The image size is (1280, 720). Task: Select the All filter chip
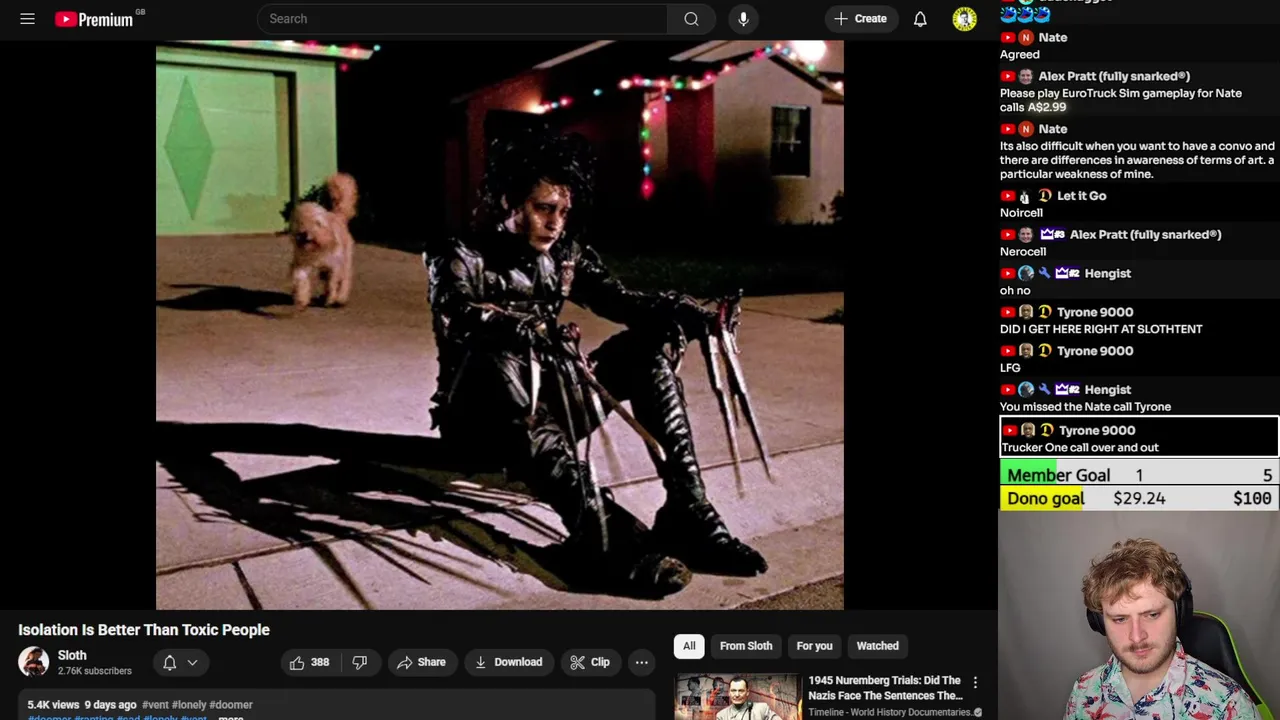click(x=689, y=646)
